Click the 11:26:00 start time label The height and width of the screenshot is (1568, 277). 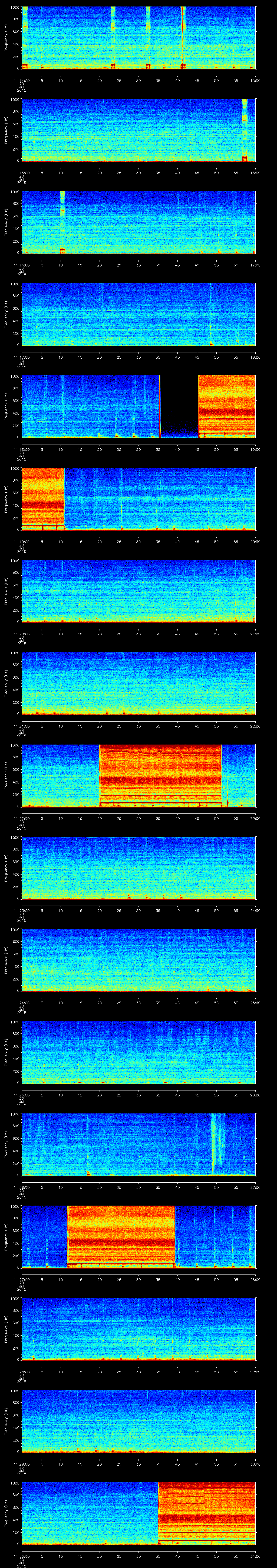click(22, 1187)
